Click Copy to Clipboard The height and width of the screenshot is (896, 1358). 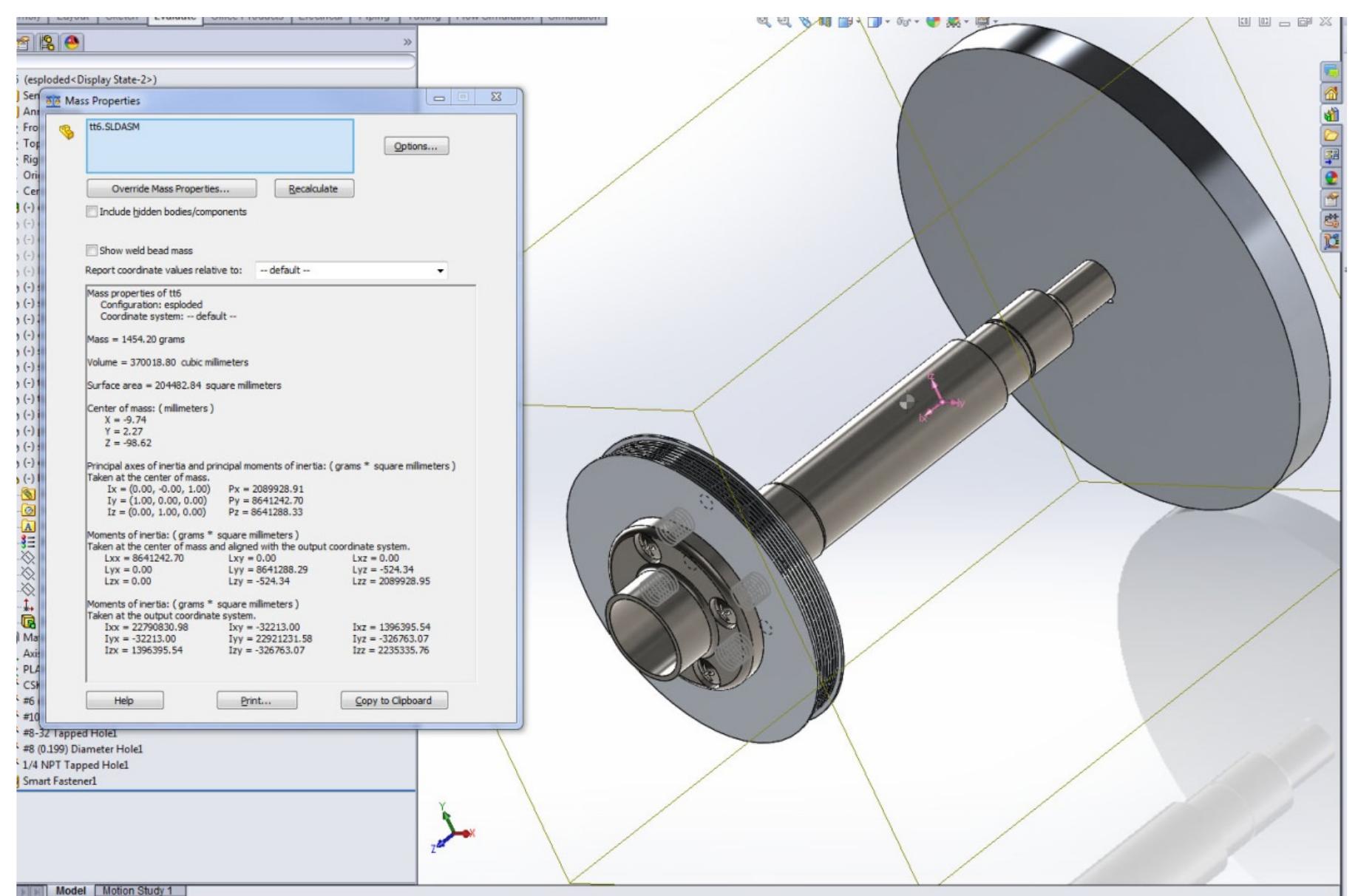pyautogui.click(x=395, y=699)
